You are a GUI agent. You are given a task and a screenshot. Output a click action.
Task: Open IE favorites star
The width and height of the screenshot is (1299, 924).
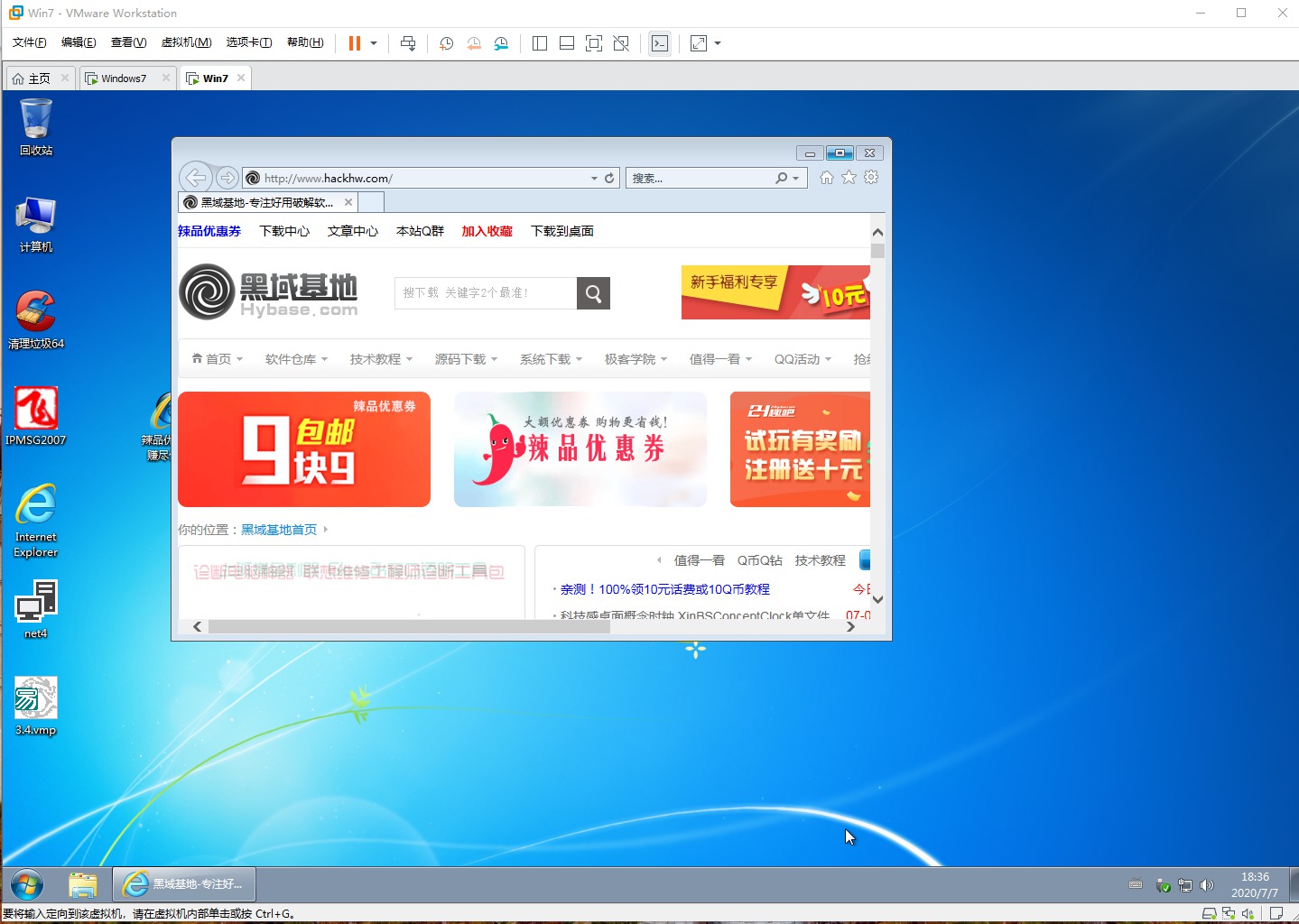[x=849, y=178]
